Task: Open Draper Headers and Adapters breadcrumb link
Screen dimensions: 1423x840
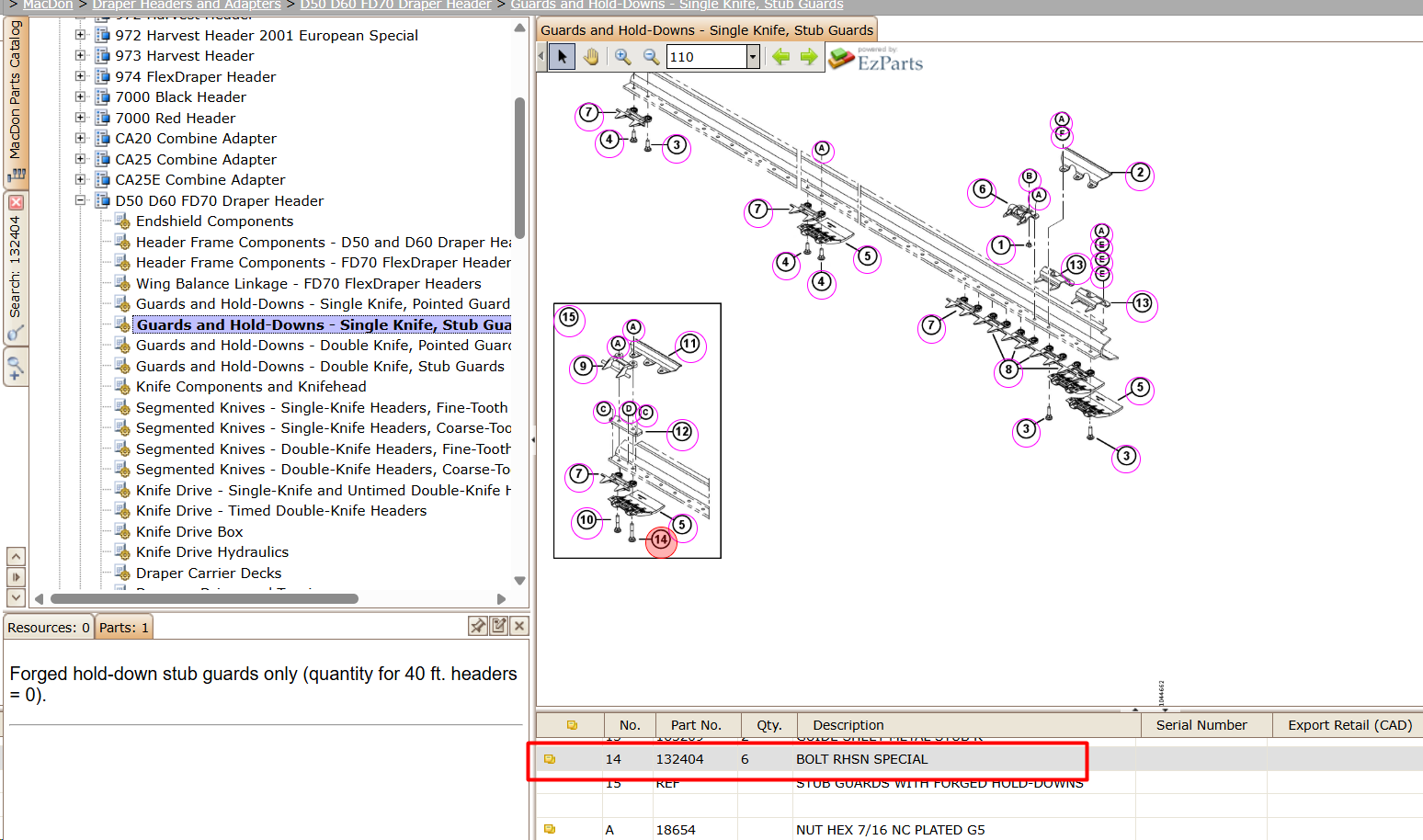Action: (187, 5)
